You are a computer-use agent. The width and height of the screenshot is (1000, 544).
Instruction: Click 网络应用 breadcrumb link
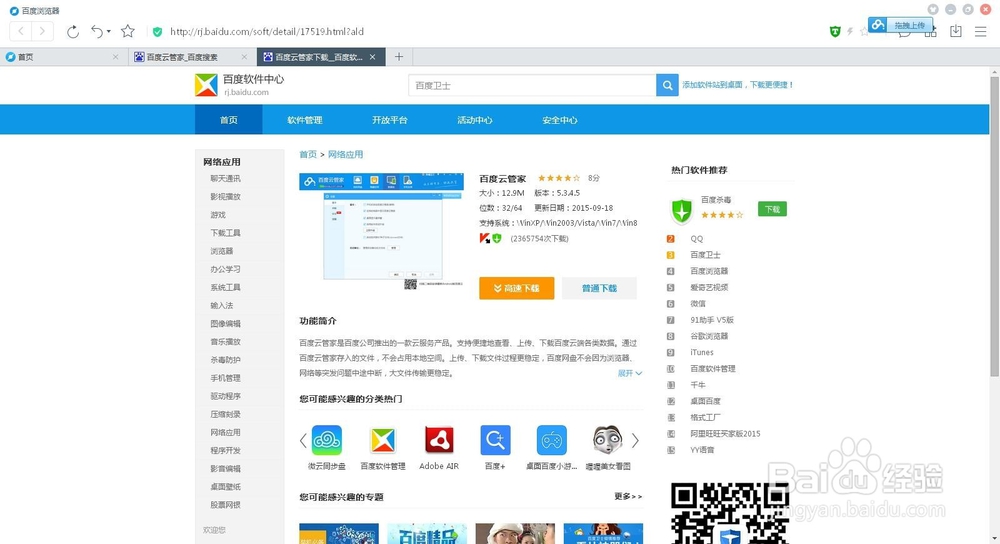coord(345,154)
